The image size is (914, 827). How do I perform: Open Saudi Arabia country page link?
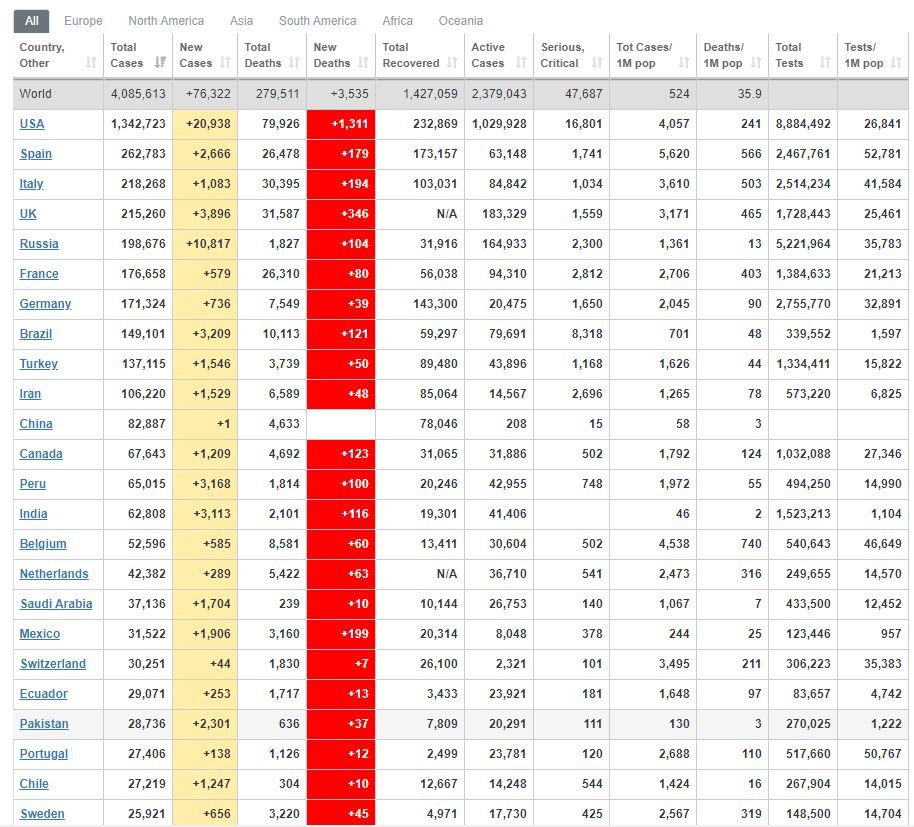coord(56,604)
